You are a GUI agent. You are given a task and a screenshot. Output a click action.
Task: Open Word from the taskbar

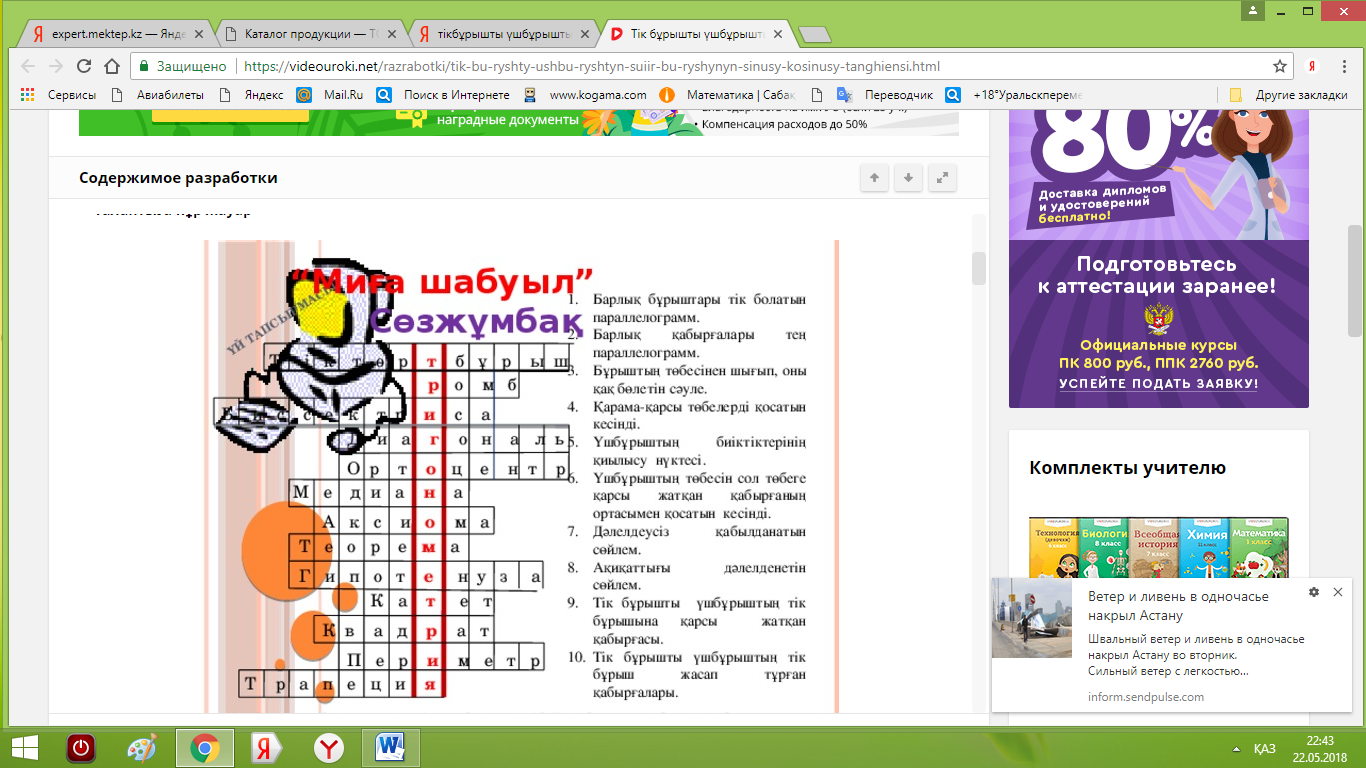[388, 748]
